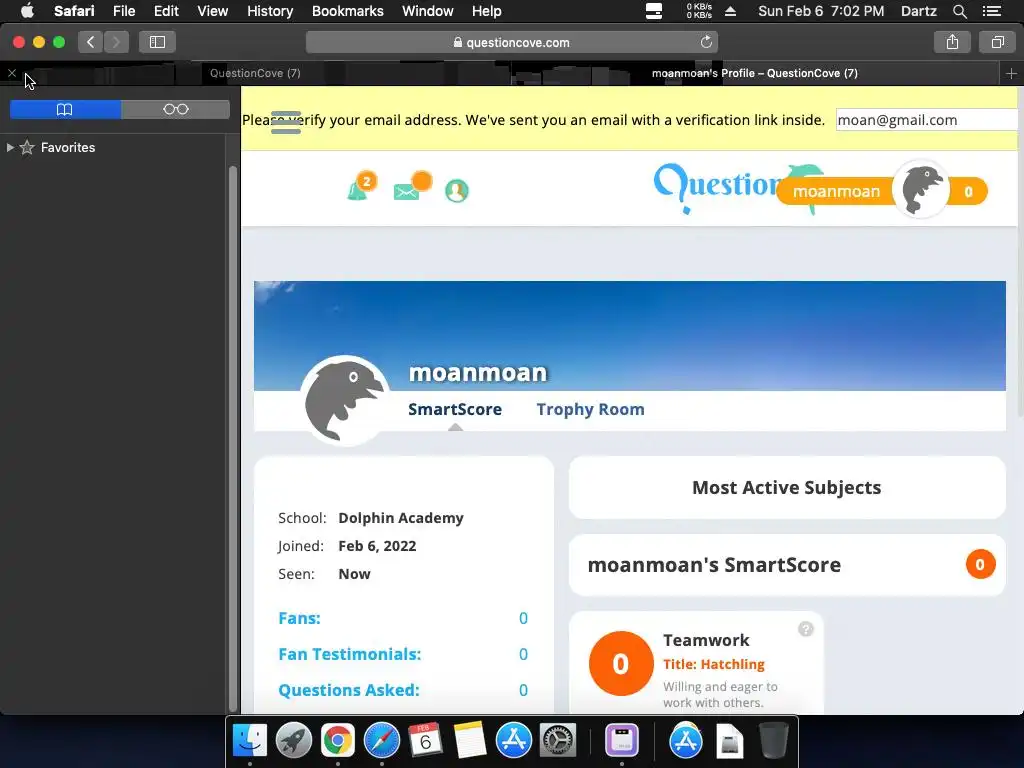This screenshot has height=768, width=1024.
Task: Open the notifications bell with badge 2
Action: click(x=361, y=187)
